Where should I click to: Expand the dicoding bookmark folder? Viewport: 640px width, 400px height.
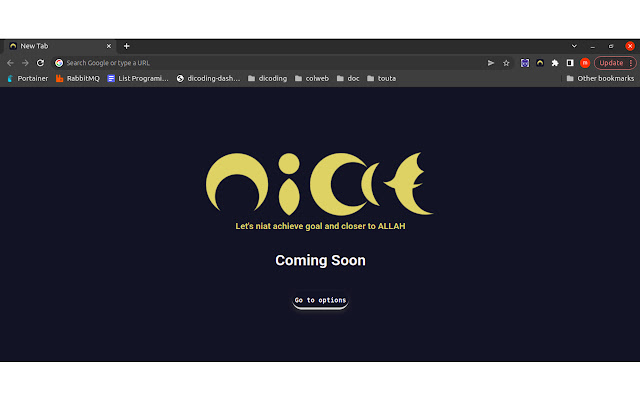click(x=267, y=78)
